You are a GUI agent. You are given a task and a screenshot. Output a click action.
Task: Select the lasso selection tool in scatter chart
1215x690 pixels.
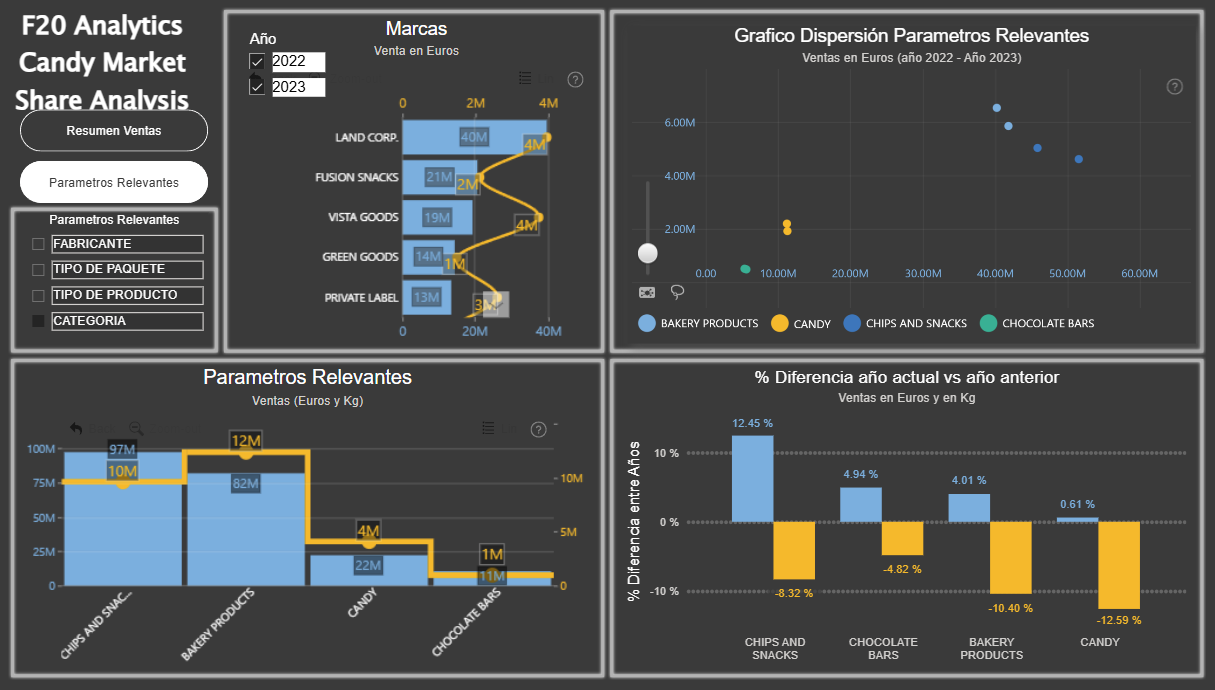[677, 292]
